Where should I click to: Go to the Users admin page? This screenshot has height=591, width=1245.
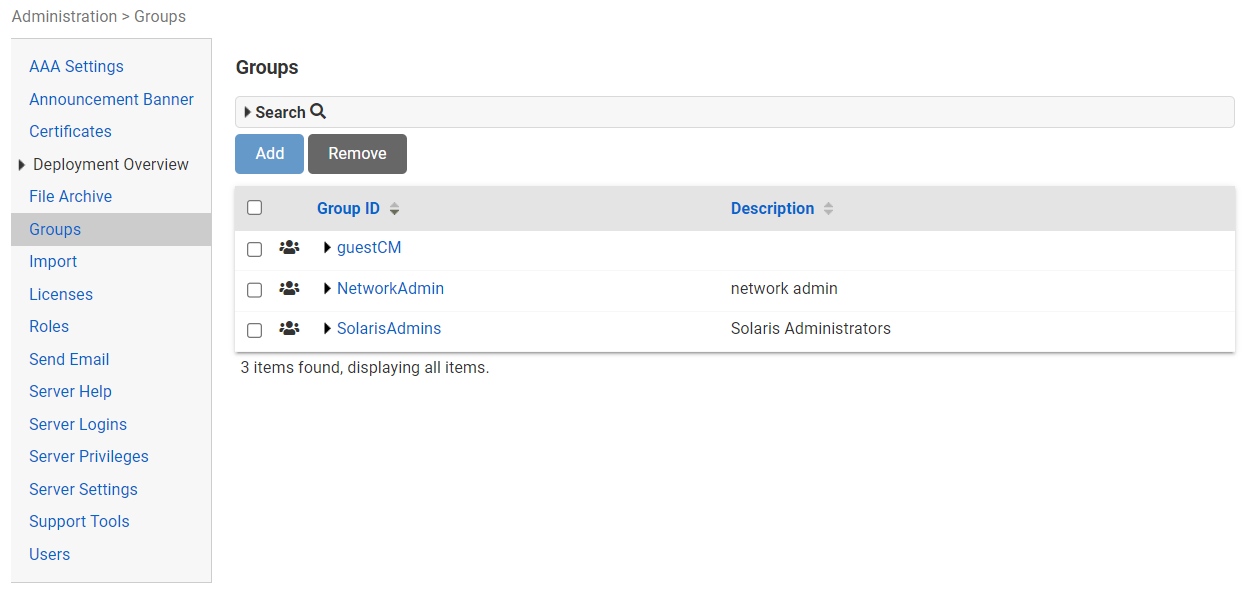pyautogui.click(x=50, y=554)
